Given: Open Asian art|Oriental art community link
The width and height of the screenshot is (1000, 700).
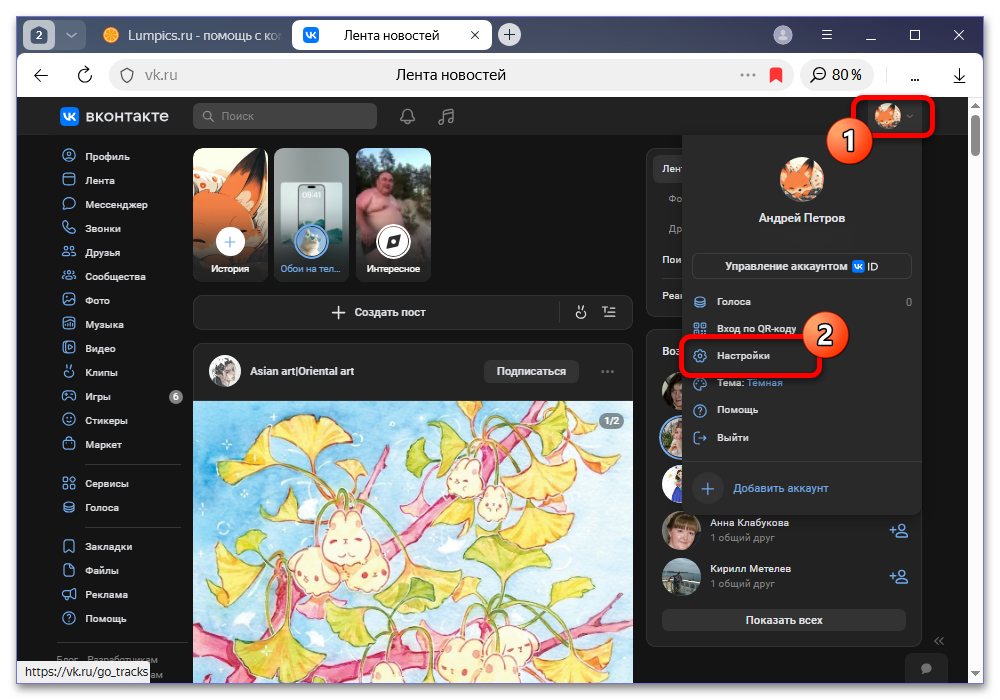Looking at the screenshot, I should click(x=302, y=371).
